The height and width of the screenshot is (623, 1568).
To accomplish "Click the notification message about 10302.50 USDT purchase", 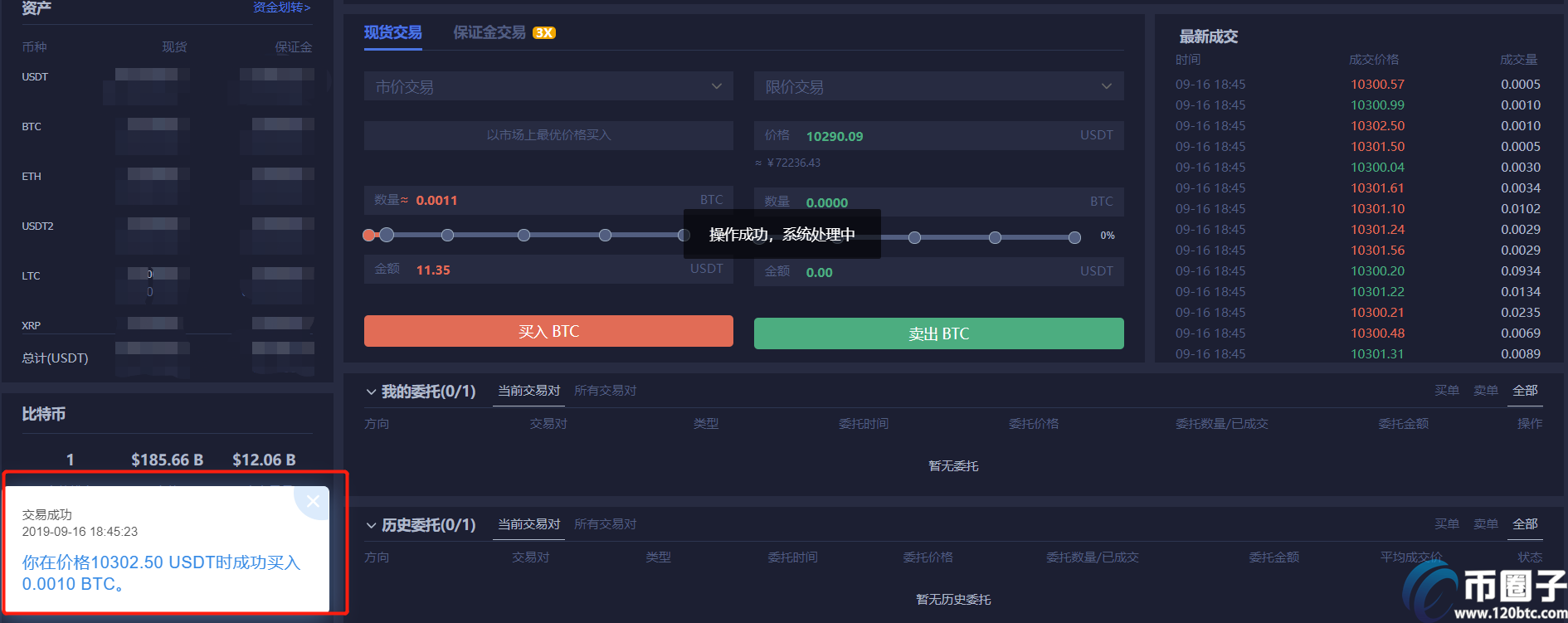I will point(161,572).
